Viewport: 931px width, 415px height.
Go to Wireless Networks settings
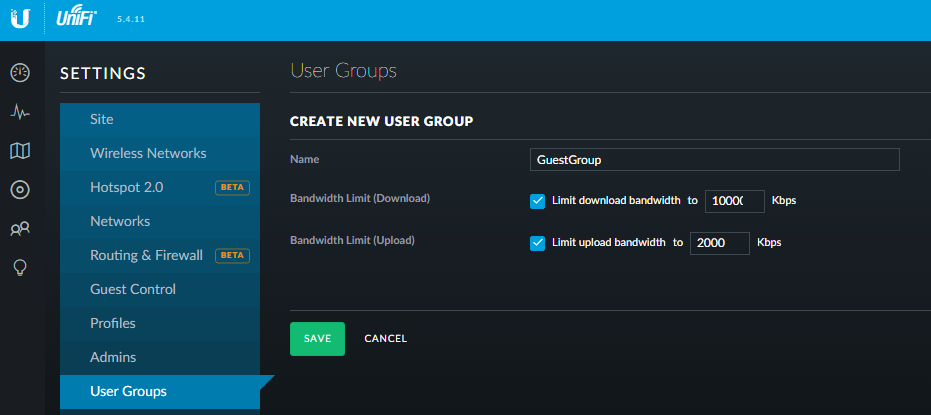[x=148, y=153]
